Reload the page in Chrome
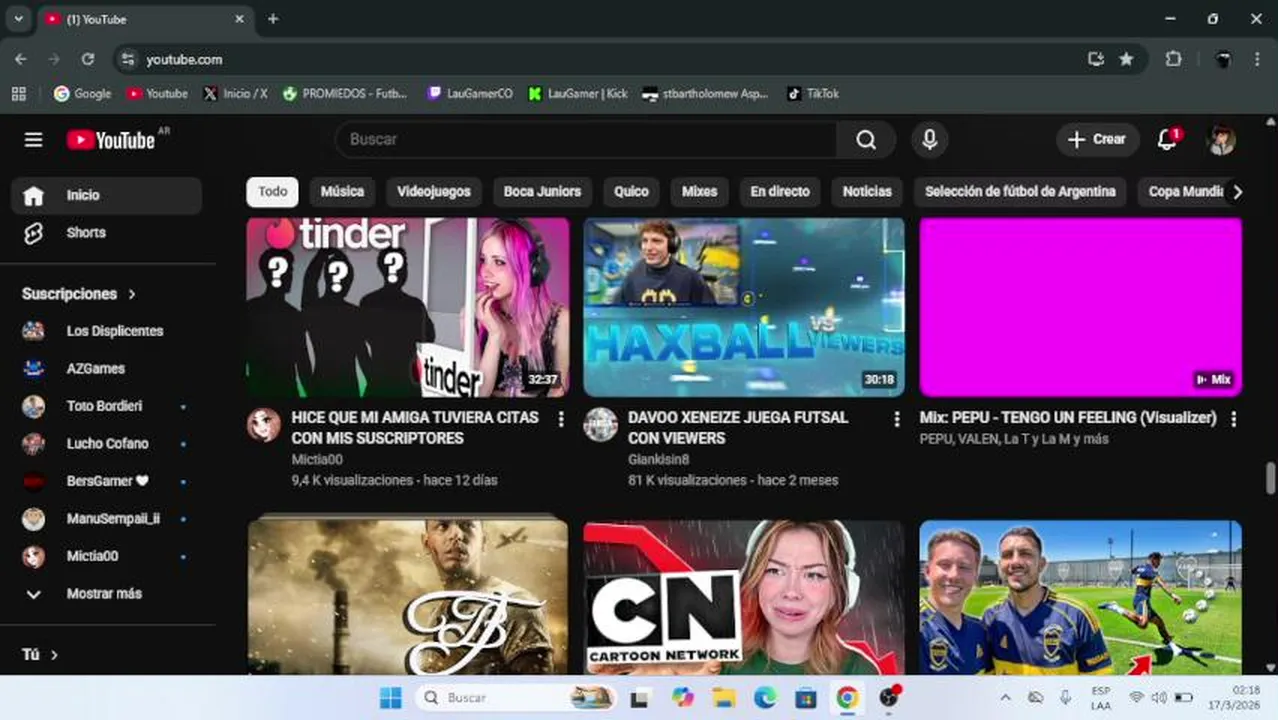 [x=88, y=59]
